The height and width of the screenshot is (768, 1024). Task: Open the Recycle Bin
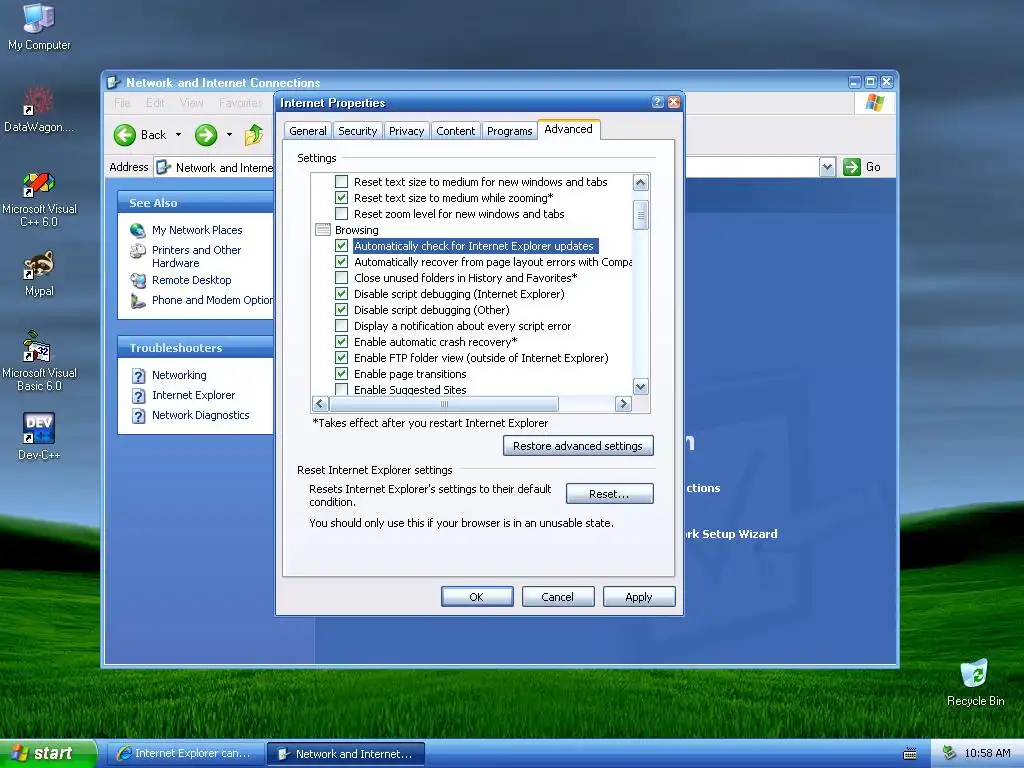tap(975, 682)
